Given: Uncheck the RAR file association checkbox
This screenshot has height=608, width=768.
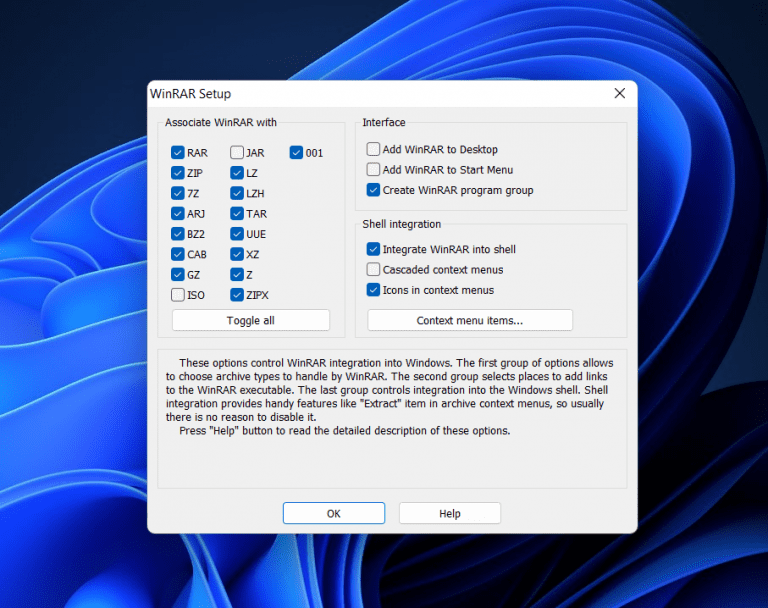Looking at the screenshot, I should [x=178, y=153].
